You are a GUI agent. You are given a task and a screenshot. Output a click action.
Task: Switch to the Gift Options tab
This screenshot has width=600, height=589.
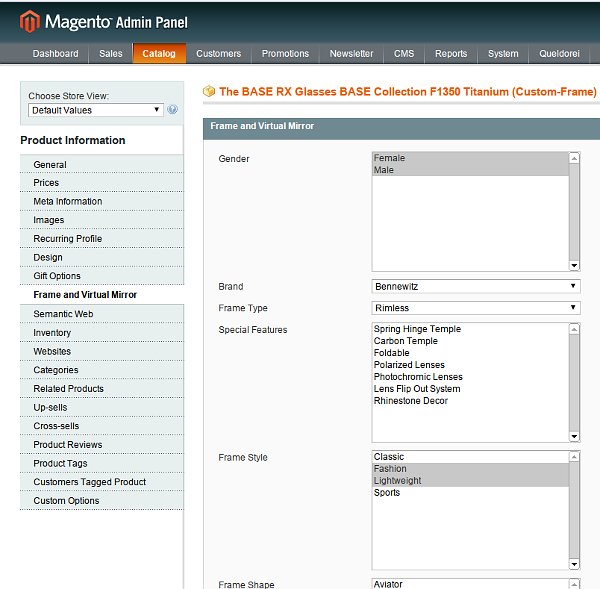[102, 276]
